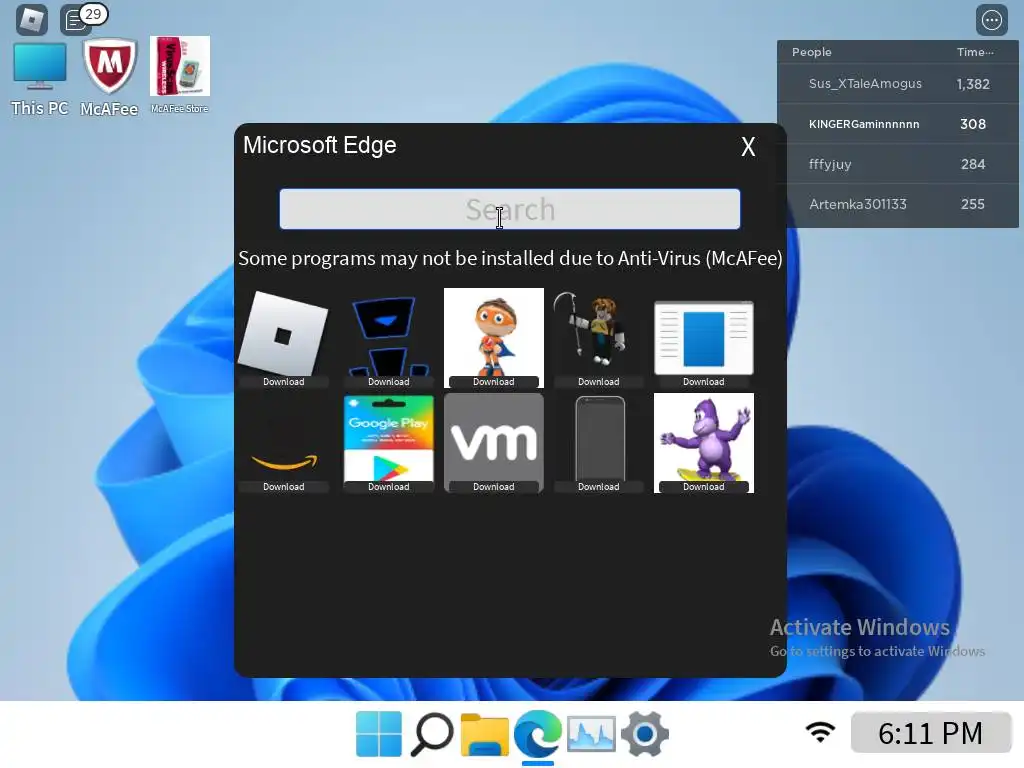Open the taskbar search magnifier
The width and height of the screenshot is (1024, 768).
[x=432, y=734]
